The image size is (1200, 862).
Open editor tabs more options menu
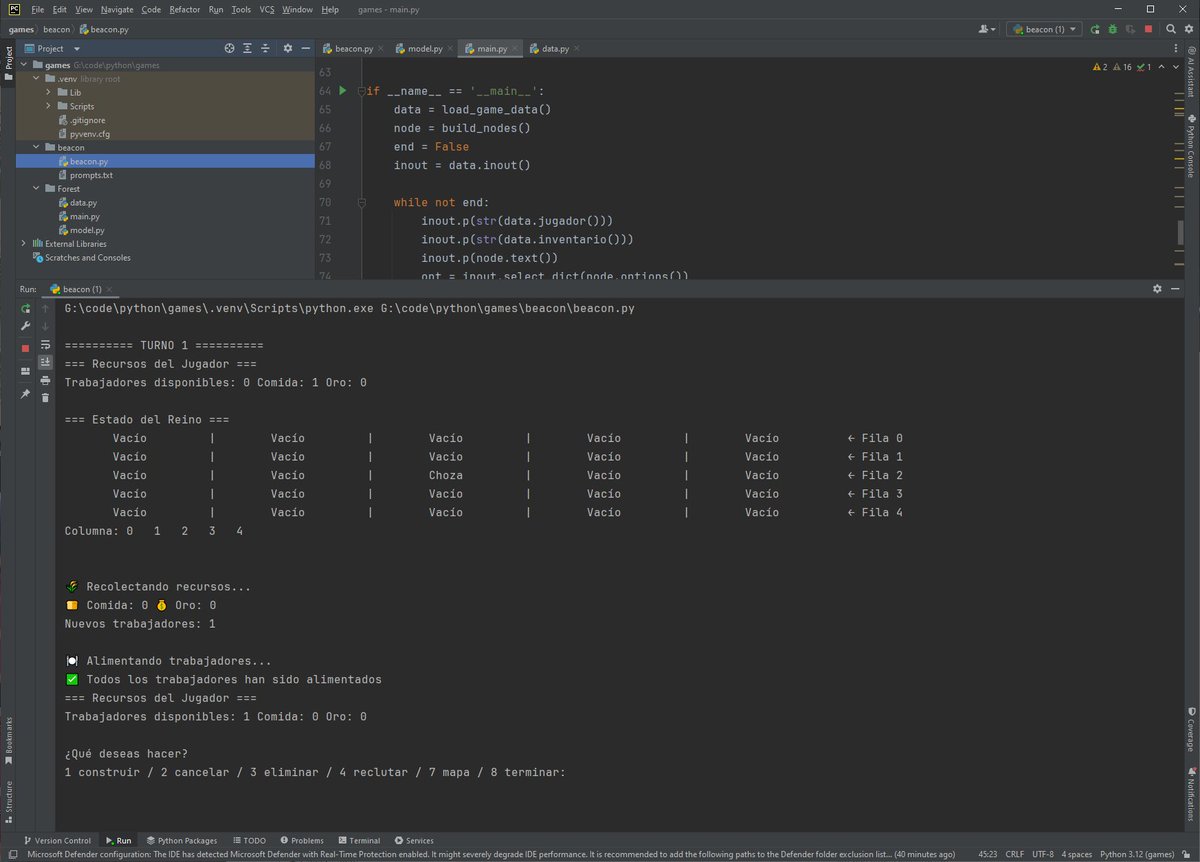(x=1175, y=48)
